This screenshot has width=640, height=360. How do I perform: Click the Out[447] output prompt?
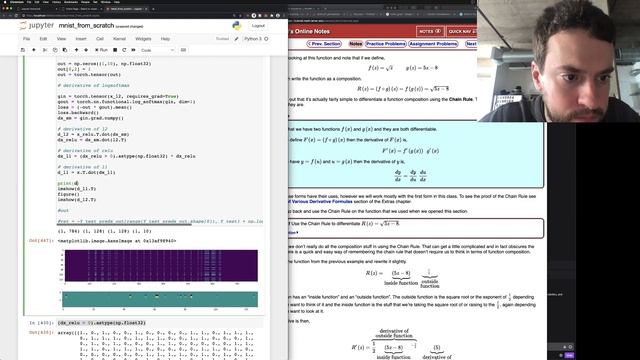(41, 241)
